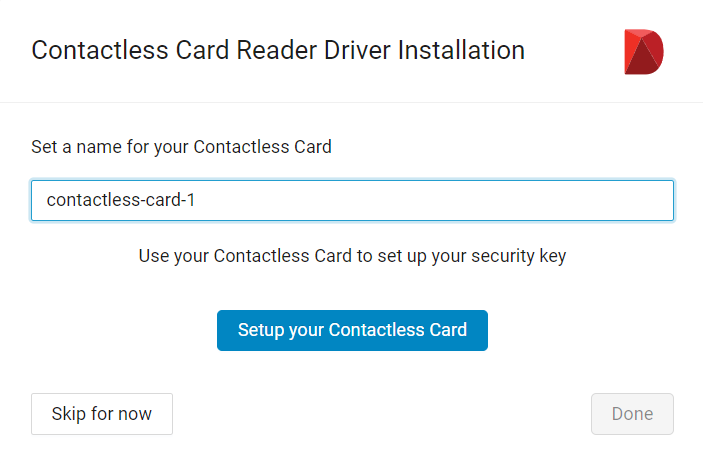This screenshot has width=703, height=463.
Task: Click the Use your Contactless Card instruction text
Action: [x=352, y=256]
